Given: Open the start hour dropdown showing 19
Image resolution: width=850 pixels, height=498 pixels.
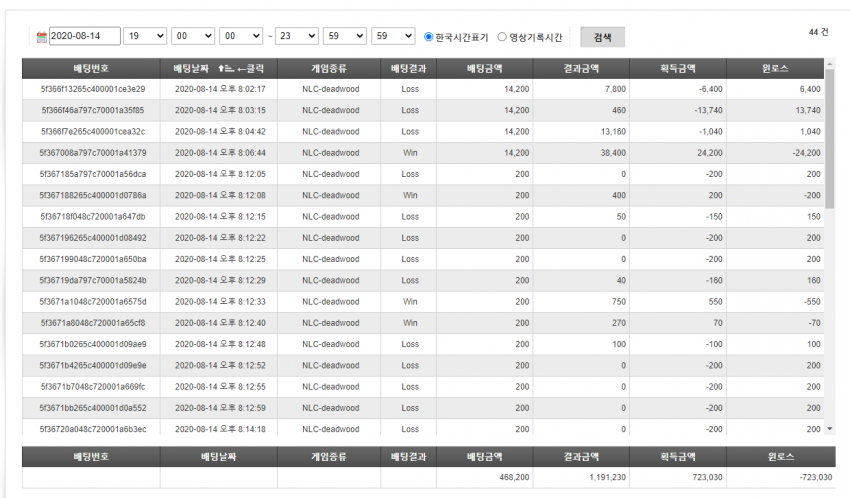Looking at the screenshot, I should [x=145, y=36].
